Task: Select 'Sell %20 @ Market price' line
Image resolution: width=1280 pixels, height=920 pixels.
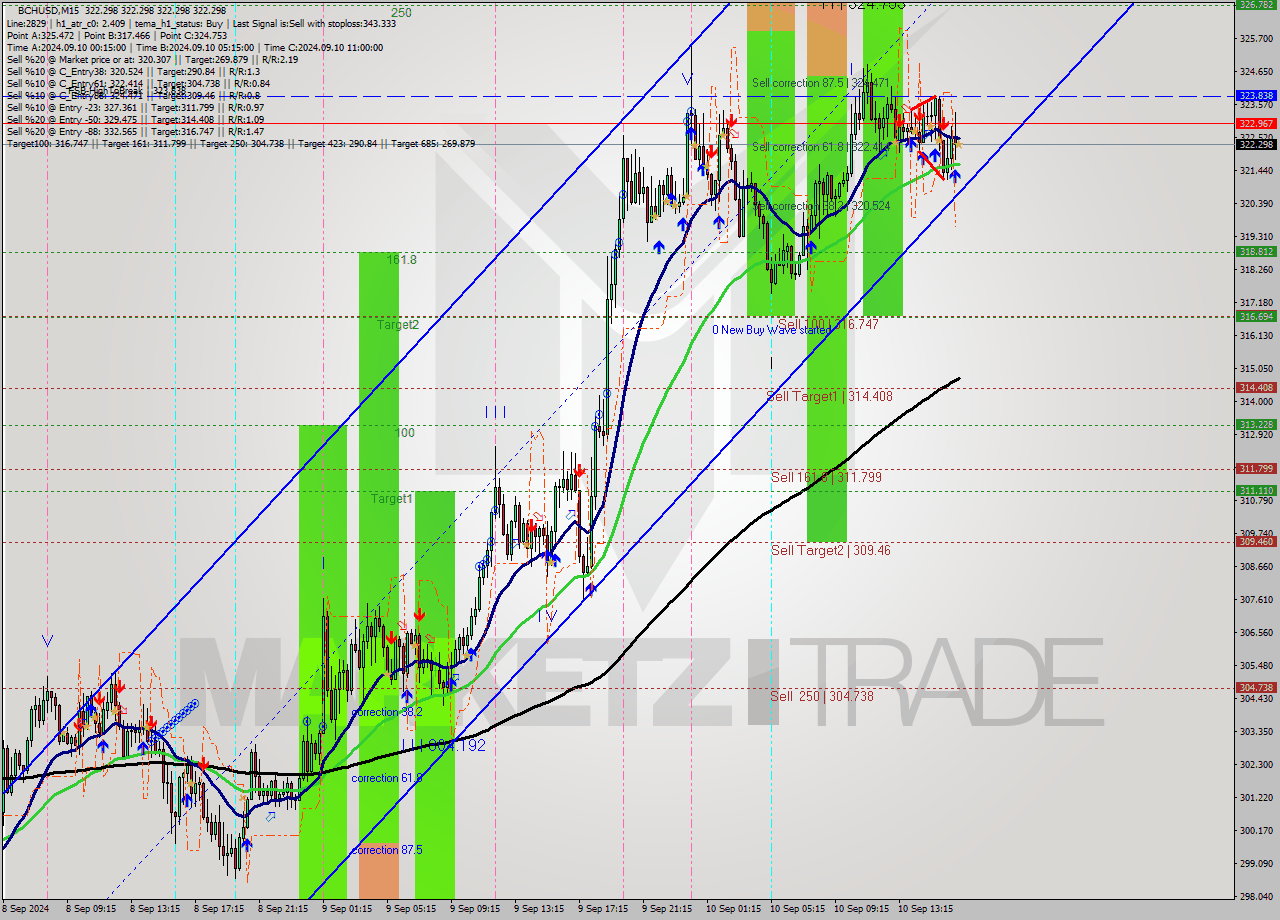Action: tap(152, 59)
